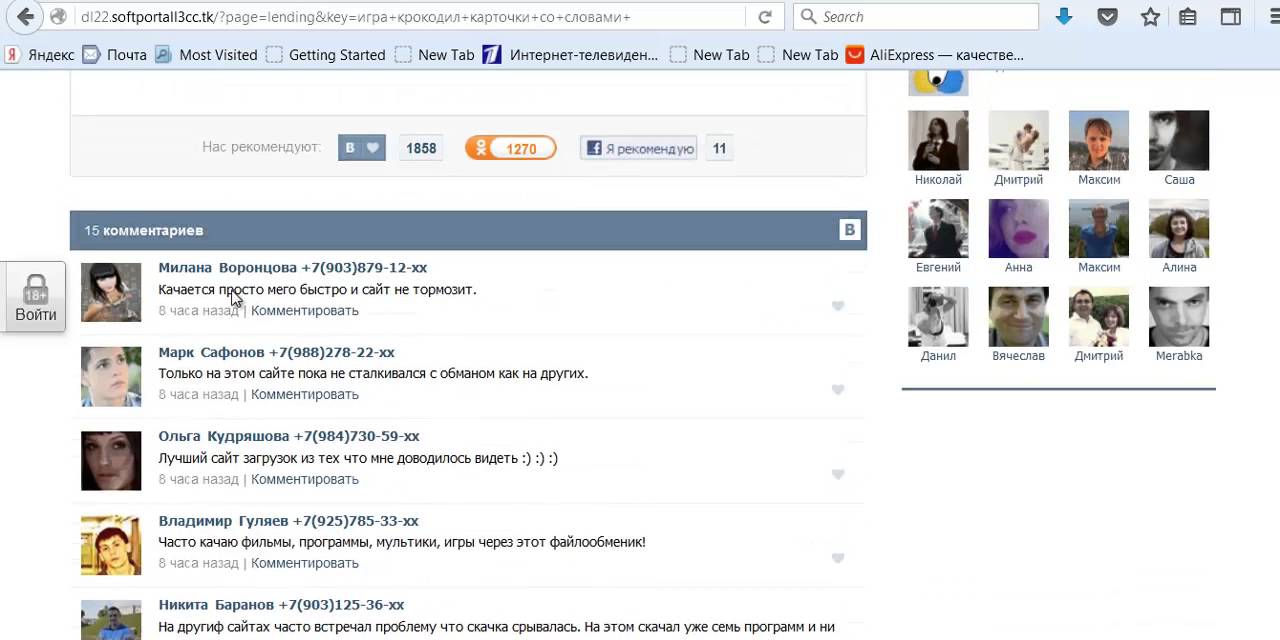This screenshot has height=640, width=1280.
Task: Click the site identity globe icon
Action: [58, 17]
